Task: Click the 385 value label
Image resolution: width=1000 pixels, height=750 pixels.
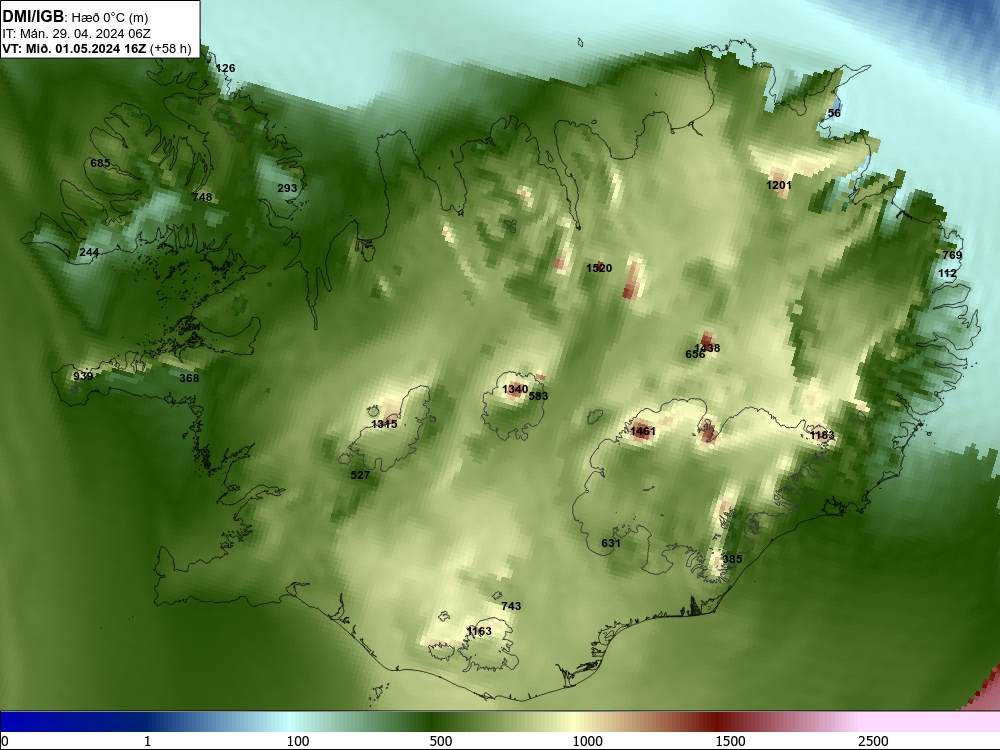Action: coord(732,559)
